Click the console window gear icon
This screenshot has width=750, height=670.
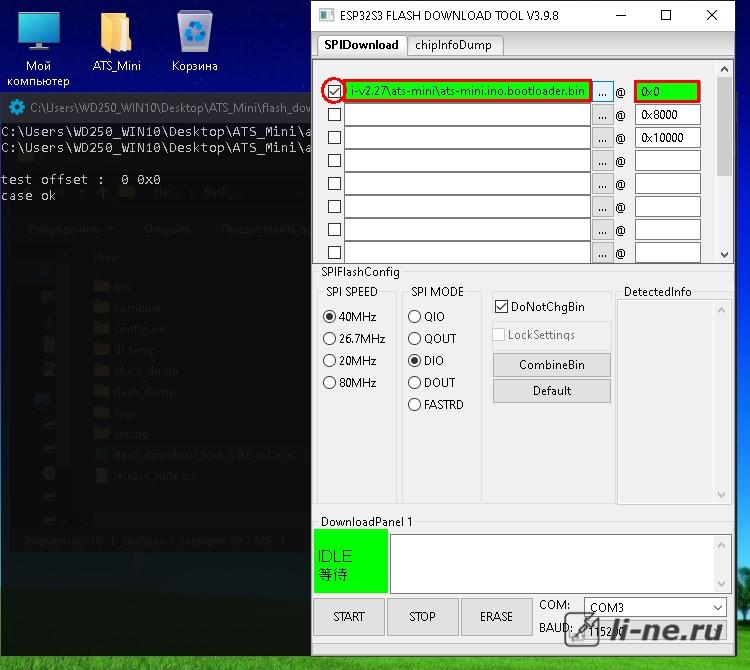click(x=17, y=107)
